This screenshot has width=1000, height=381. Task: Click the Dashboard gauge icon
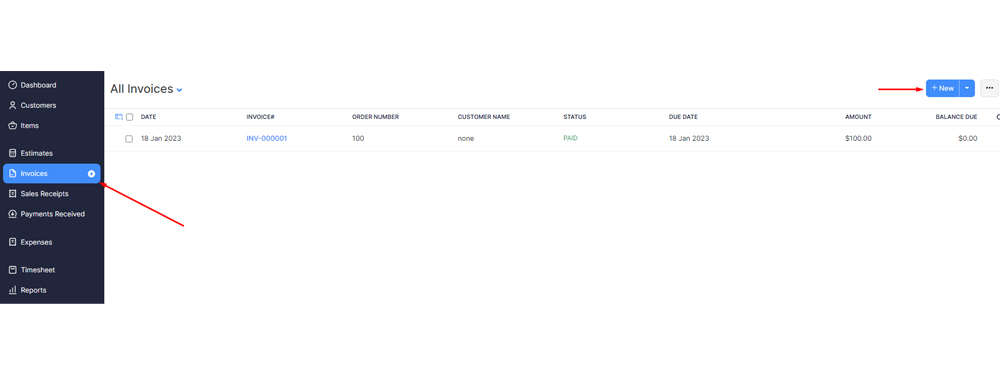pos(12,85)
